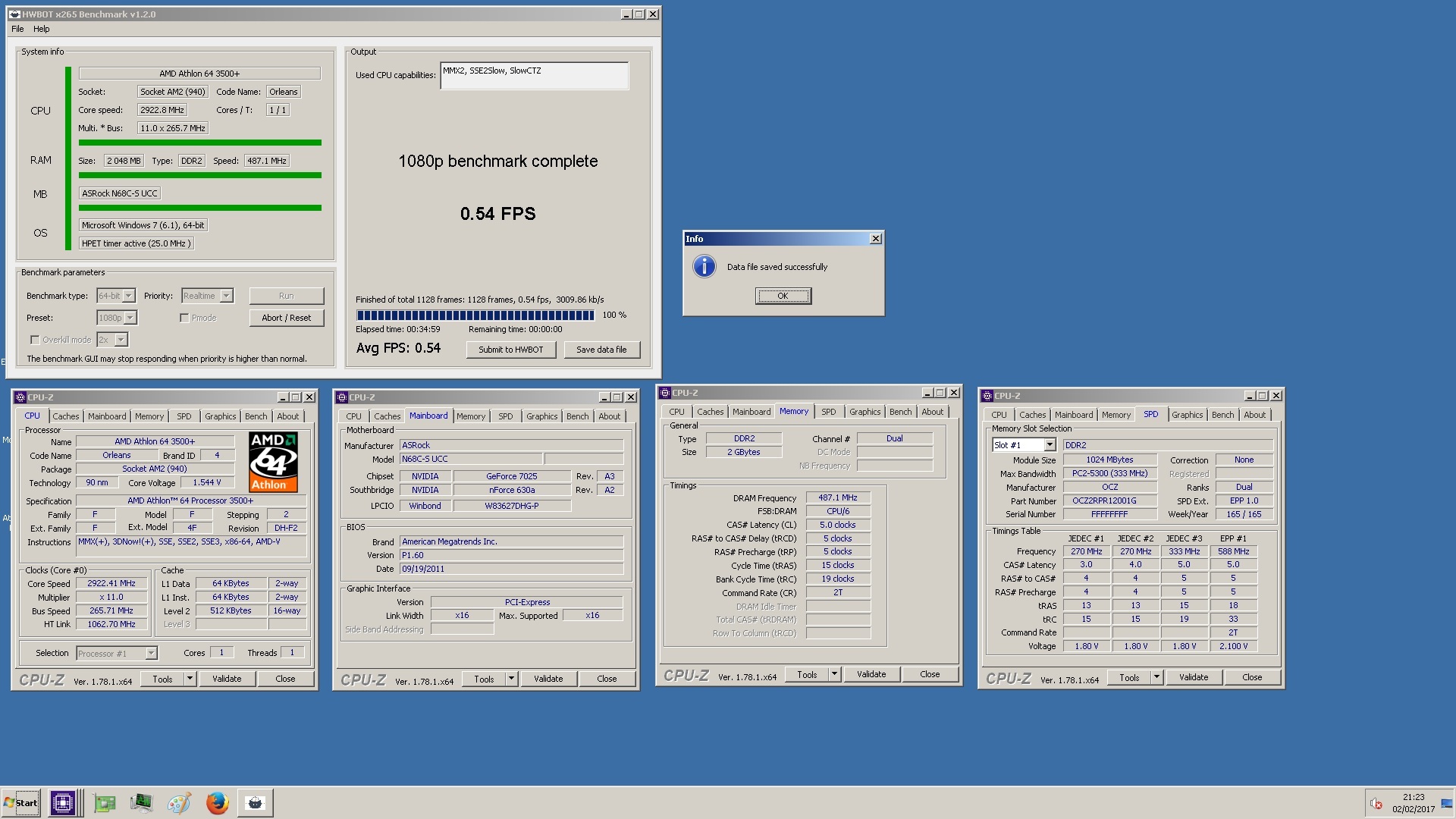This screenshot has height=819, width=1456.
Task: Minimize the SPD CPU-Z window
Action: pos(1250,396)
